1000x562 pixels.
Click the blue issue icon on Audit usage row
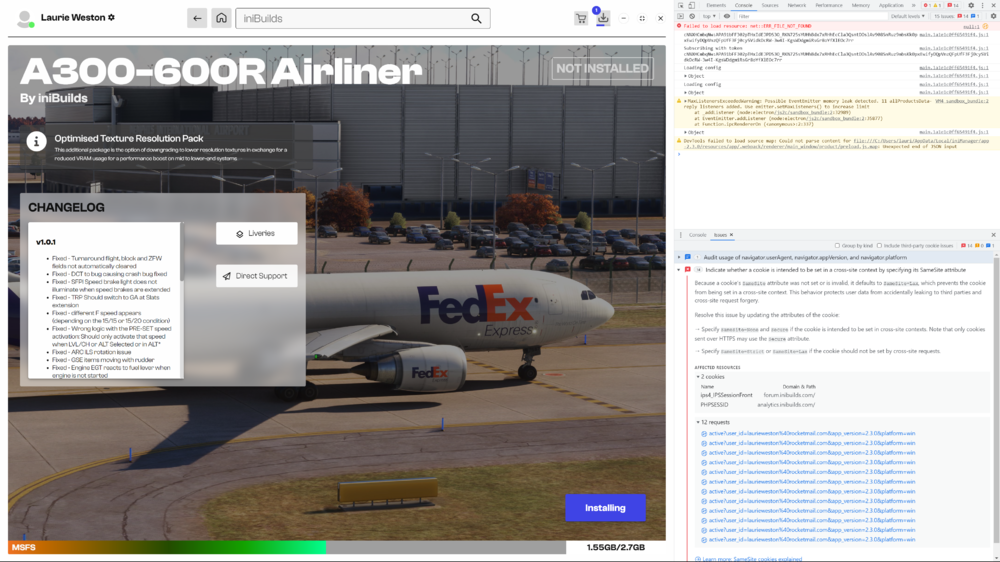(688, 257)
